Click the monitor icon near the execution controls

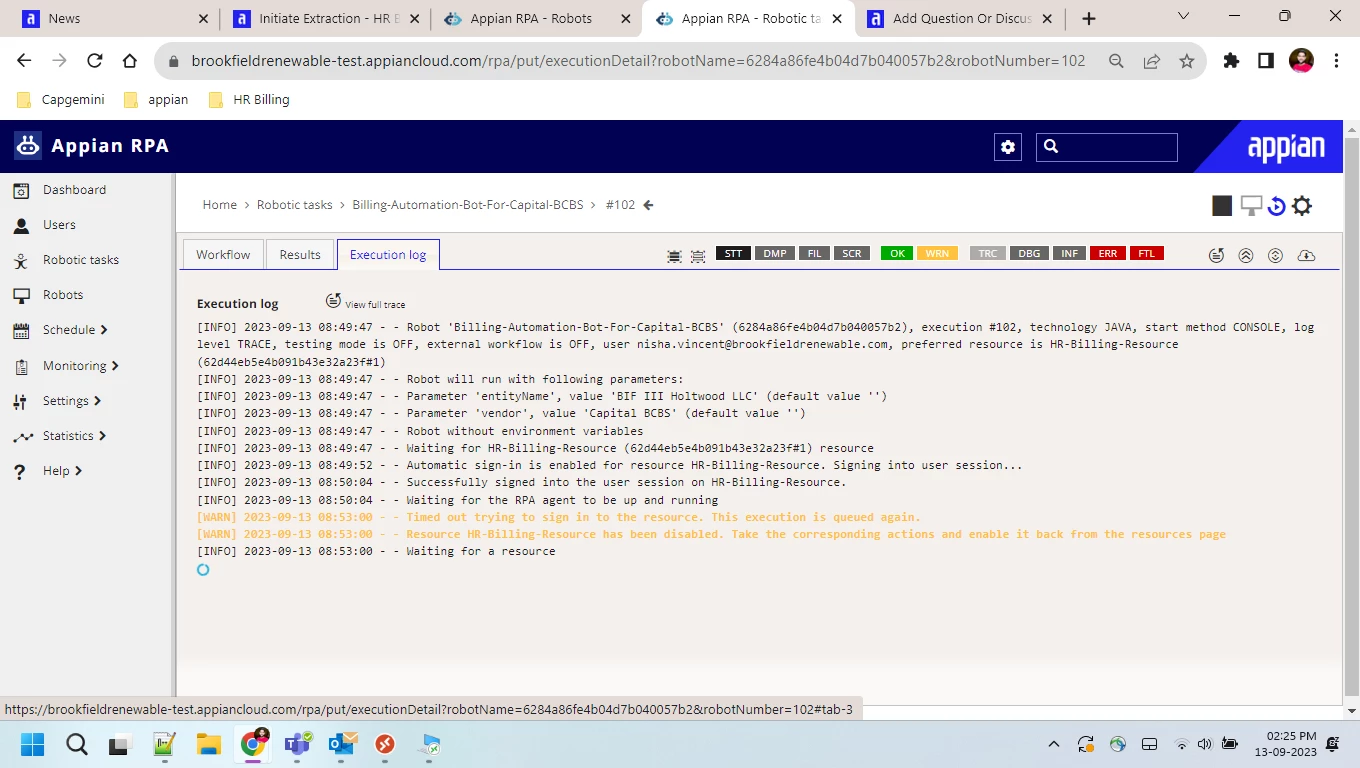(1251, 205)
